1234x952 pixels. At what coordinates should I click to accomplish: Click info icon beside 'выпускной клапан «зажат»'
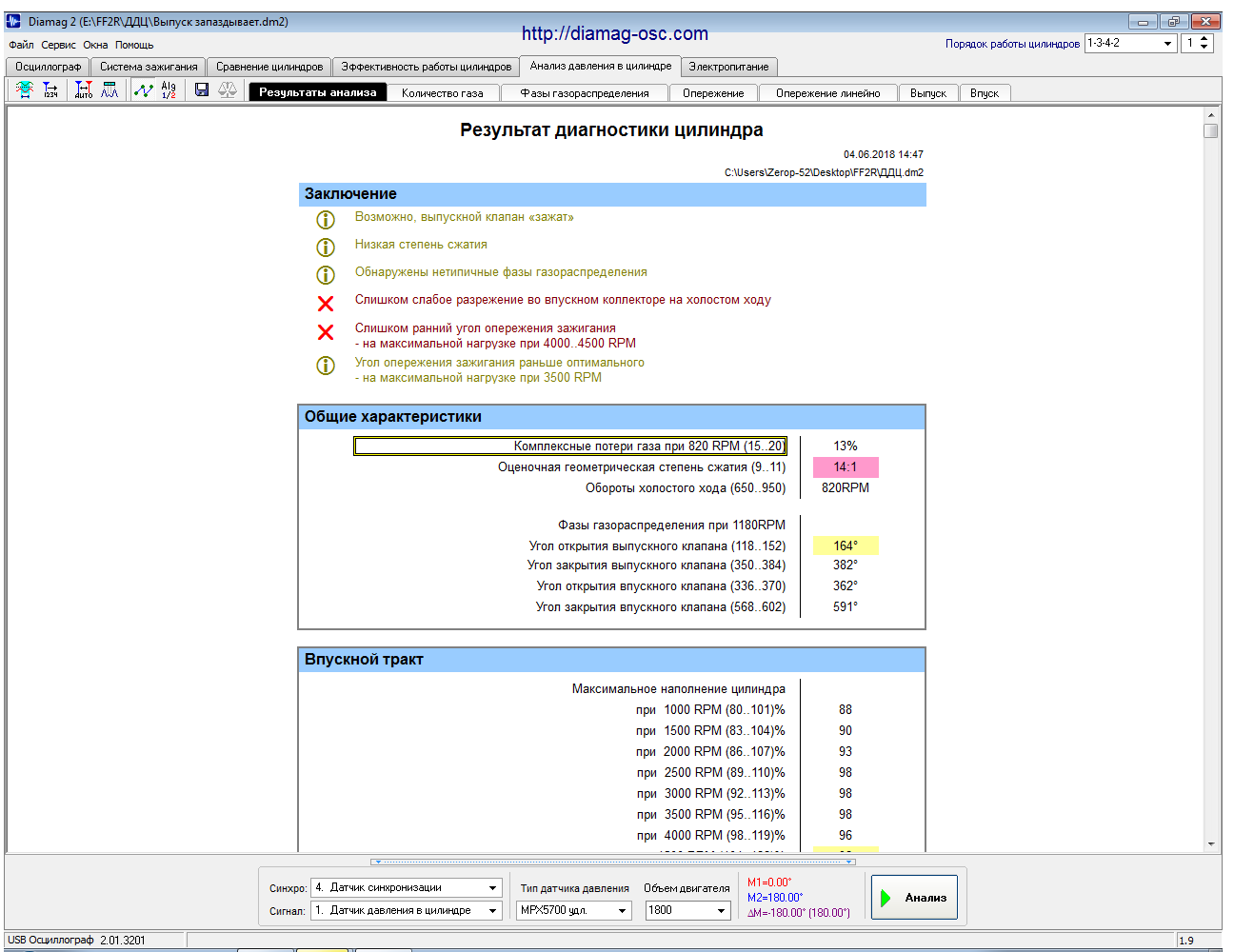coord(326,220)
